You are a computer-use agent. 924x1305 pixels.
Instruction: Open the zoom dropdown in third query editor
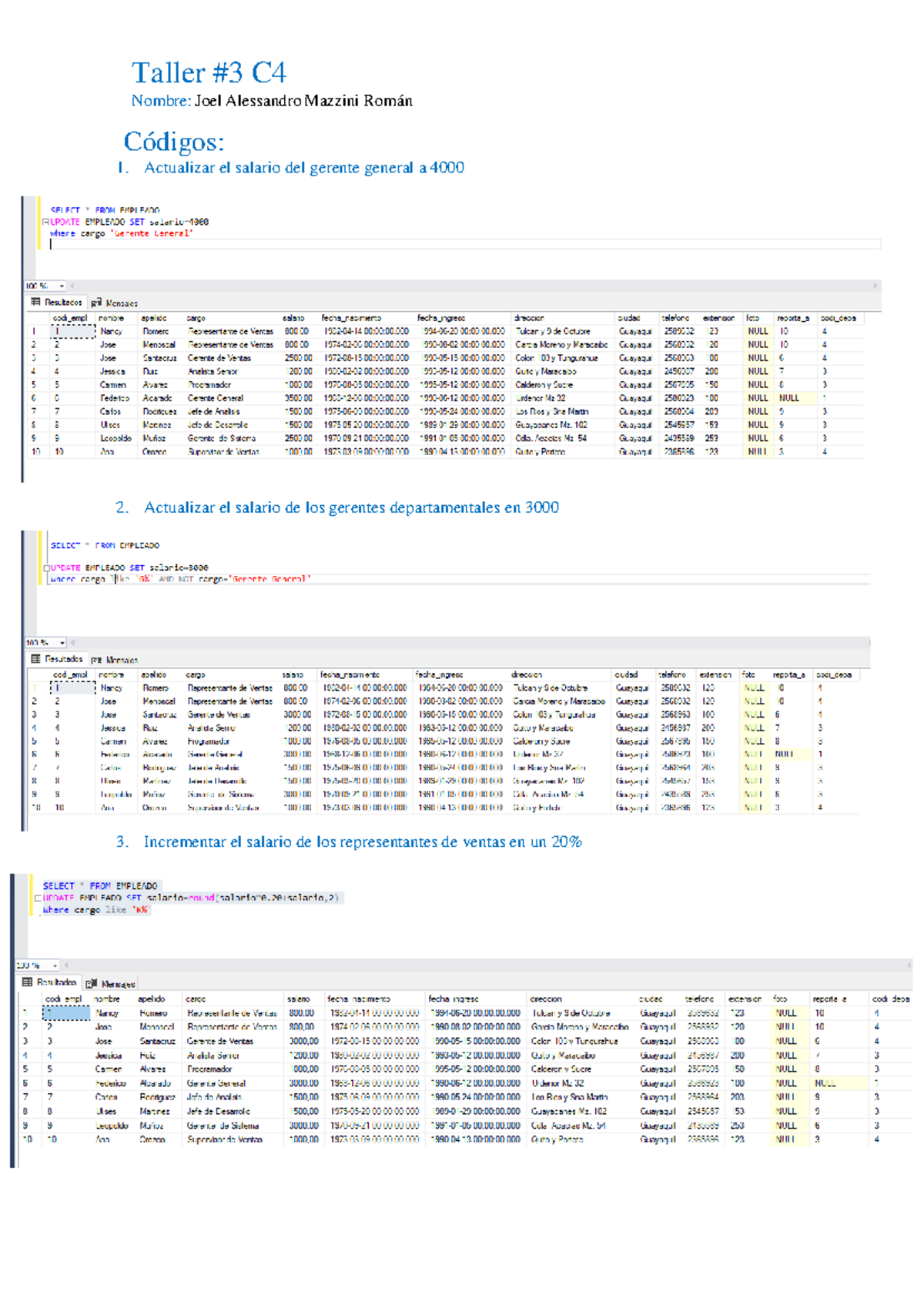pyautogui.click(x=54, y=965)
